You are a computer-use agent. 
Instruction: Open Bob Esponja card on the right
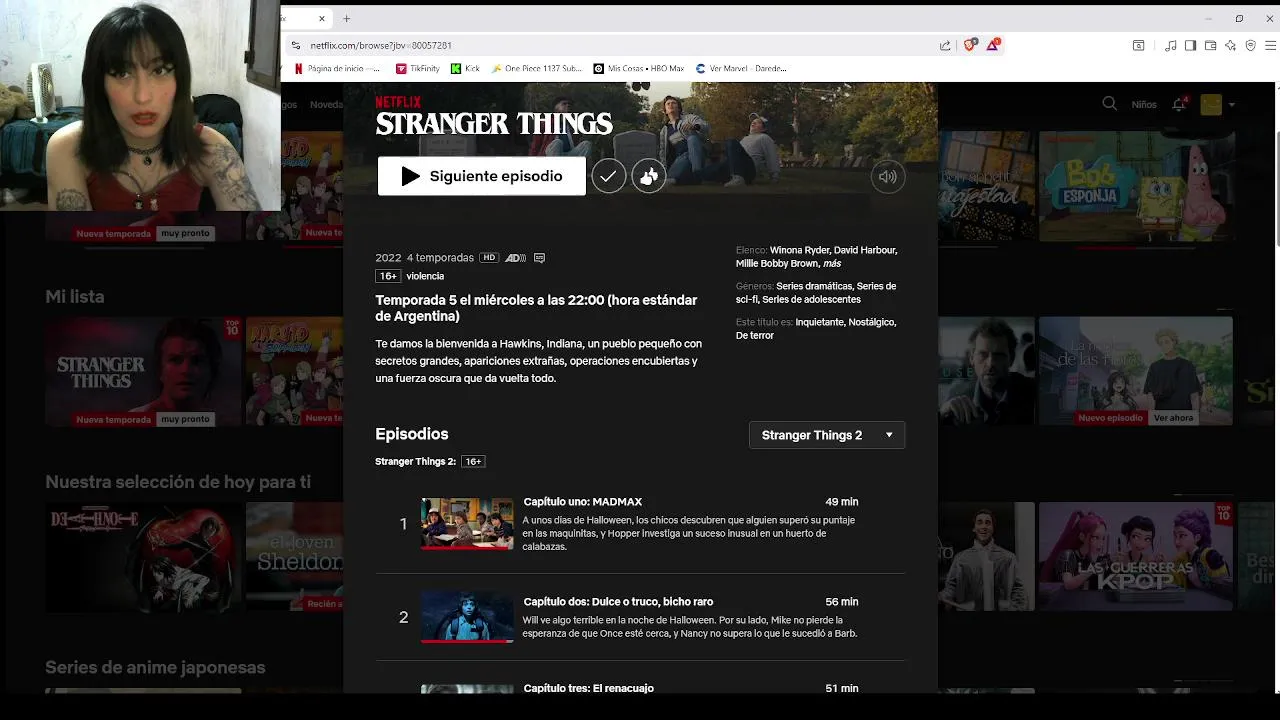(1135, 186)
